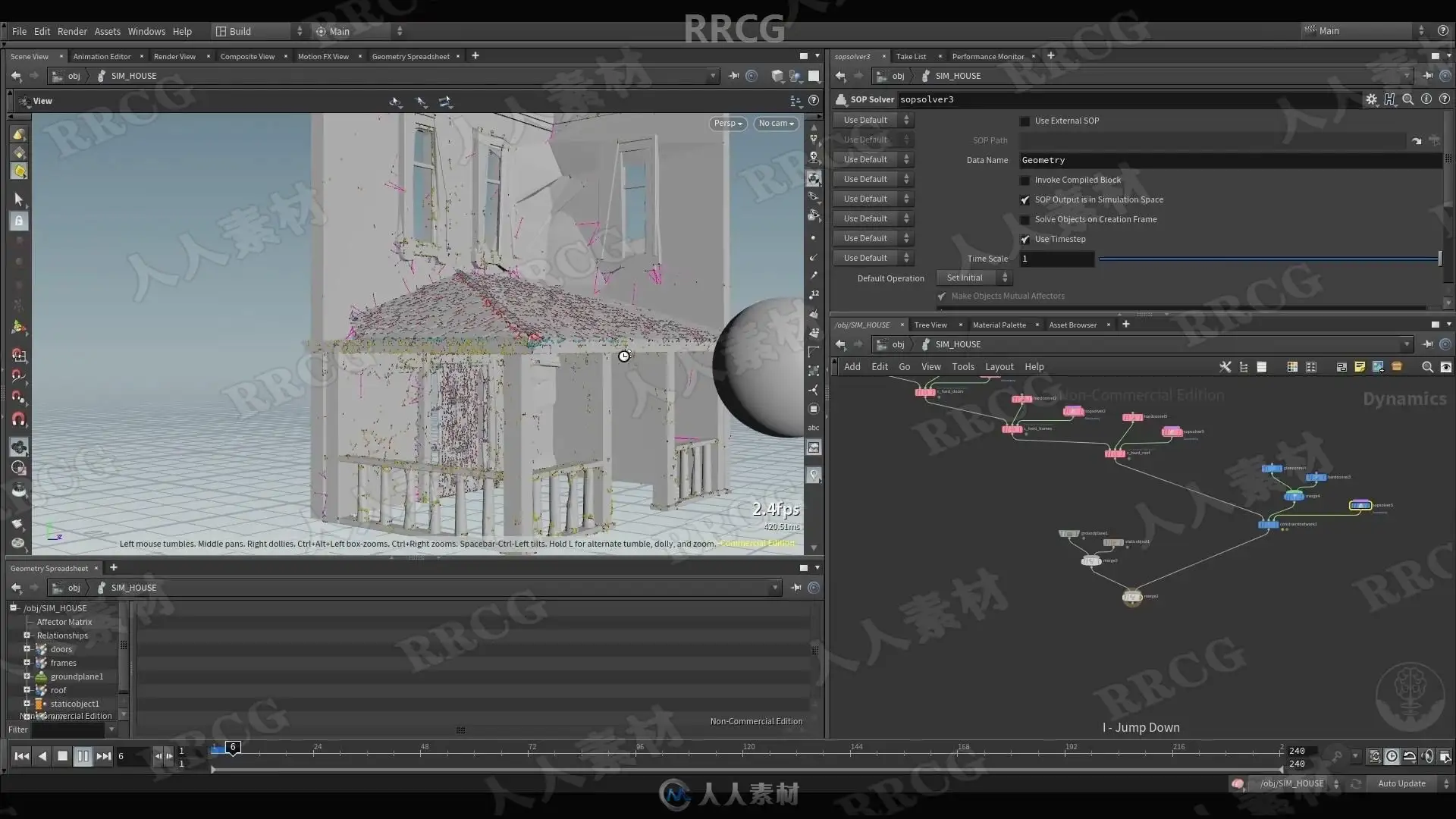
Task: Click the find node magnifier in network toolbar
Action: [1427, 367]
